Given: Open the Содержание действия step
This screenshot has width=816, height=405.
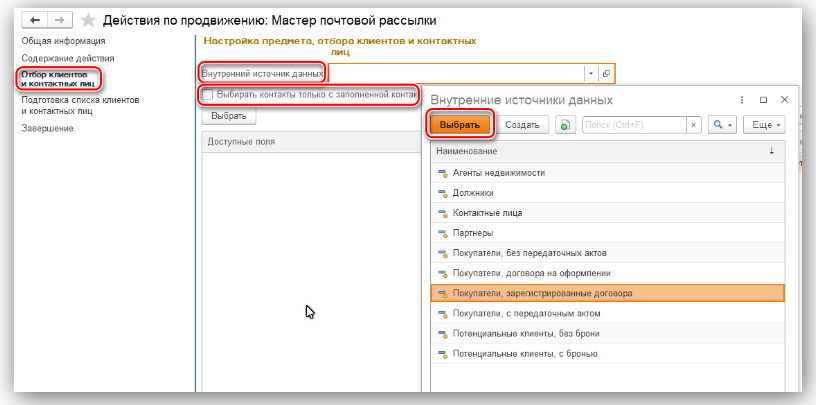Looking at the screenshot, I should (x=68, y=58).
